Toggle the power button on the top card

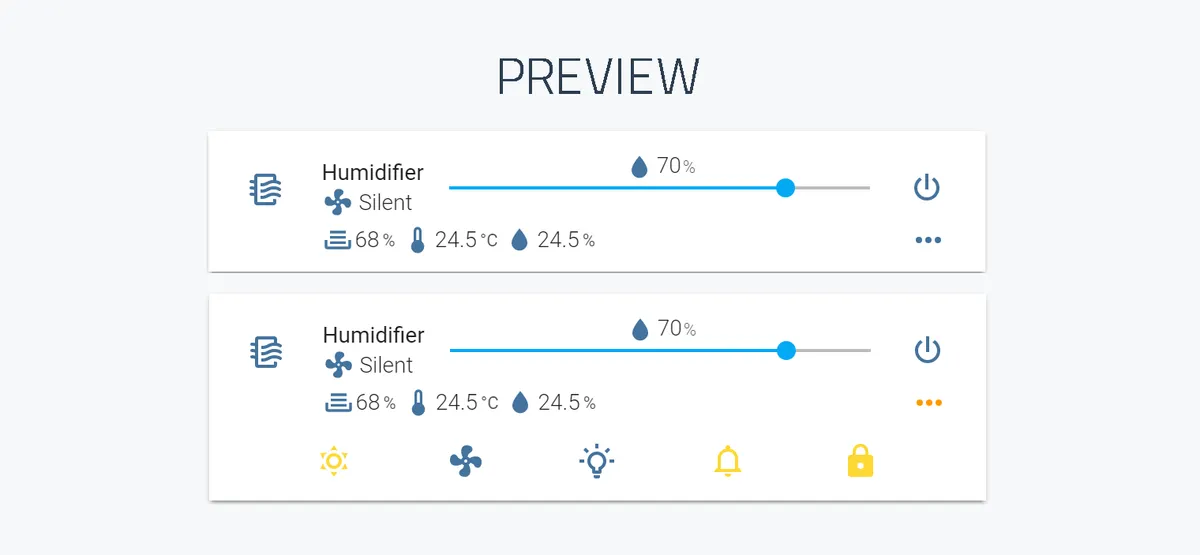[x=927, y=187]
